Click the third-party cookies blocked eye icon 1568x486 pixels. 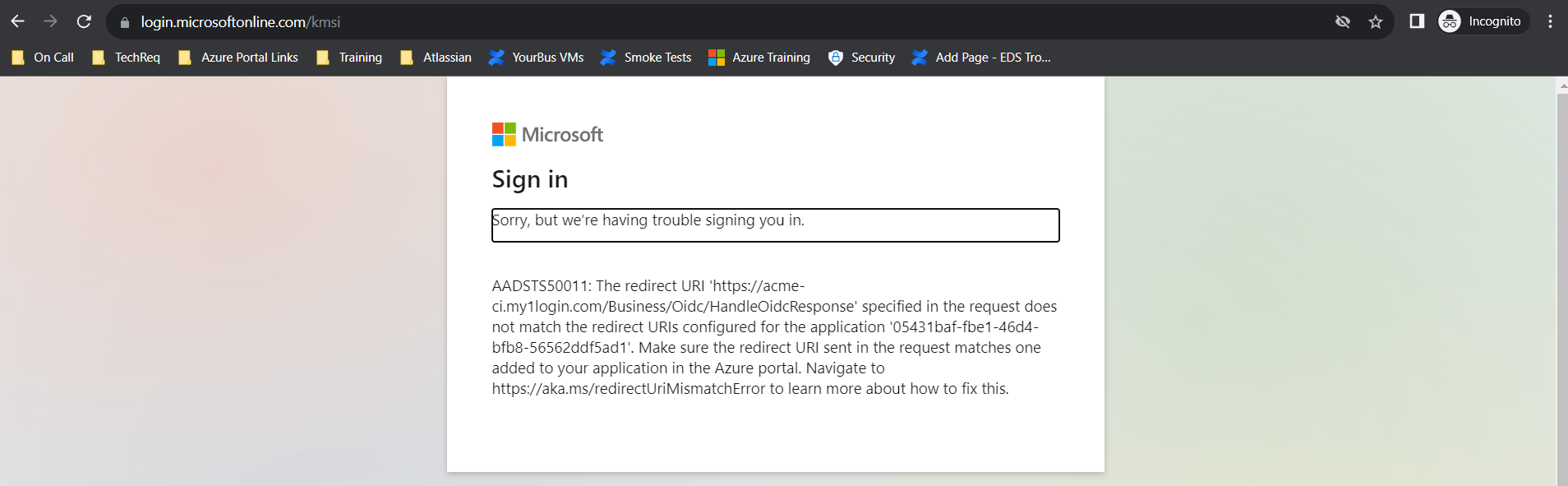1343,22
